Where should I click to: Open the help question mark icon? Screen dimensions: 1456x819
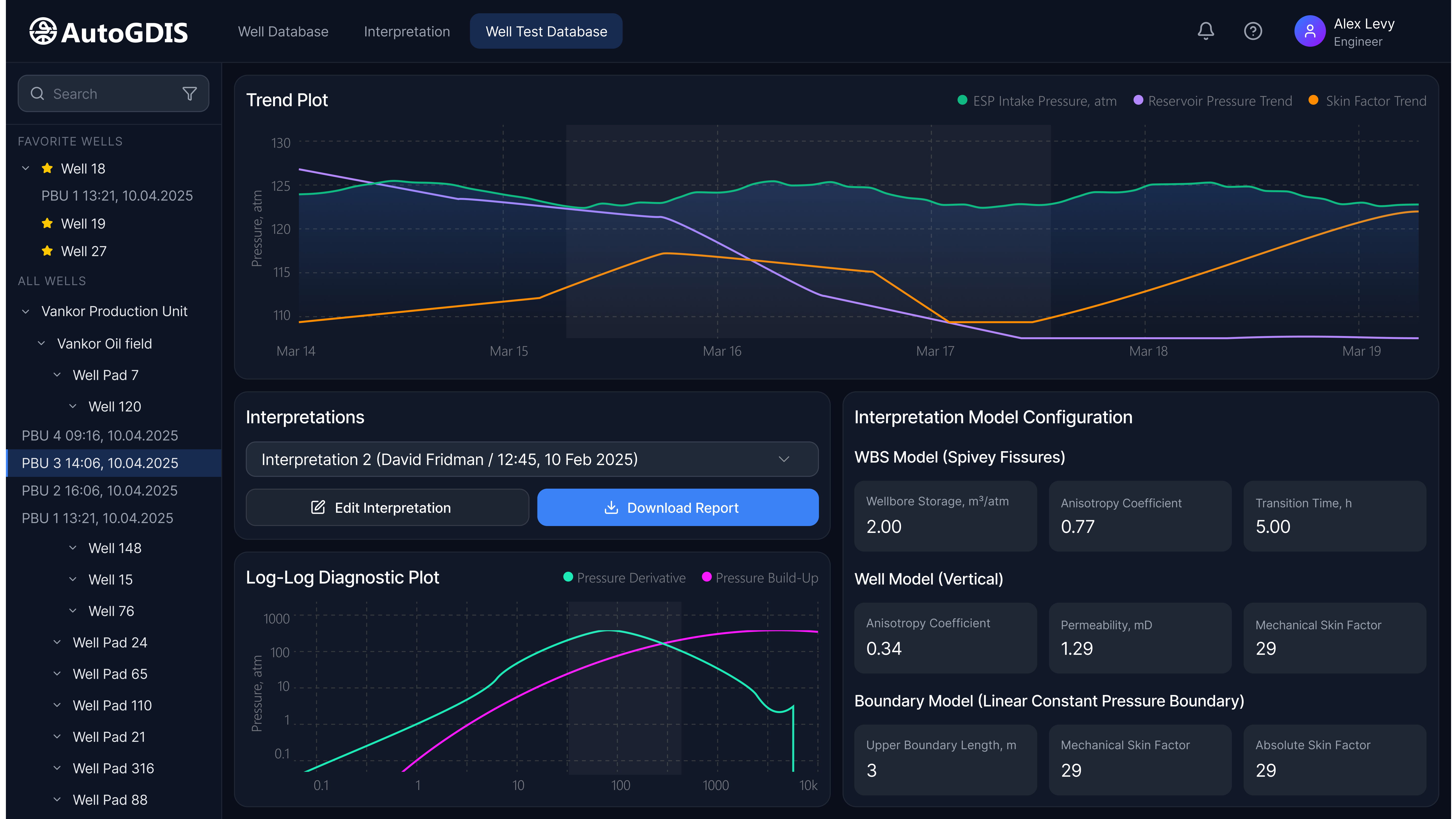(1253, 31)
